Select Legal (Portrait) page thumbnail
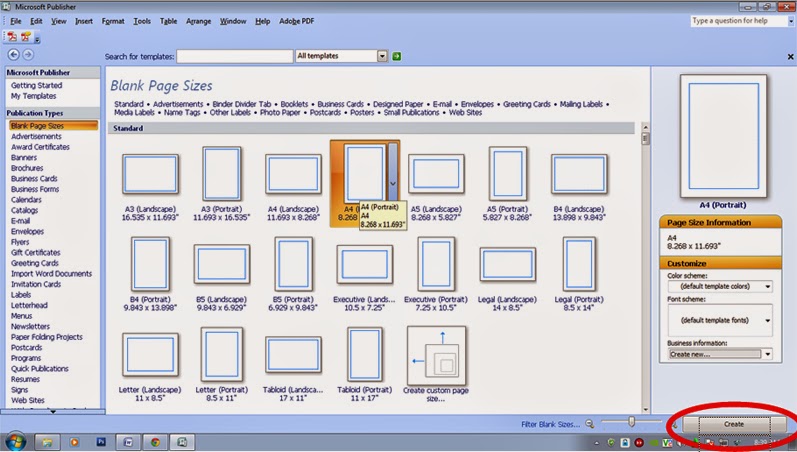This screenshot has height=452, width=797. coord(579,264)
